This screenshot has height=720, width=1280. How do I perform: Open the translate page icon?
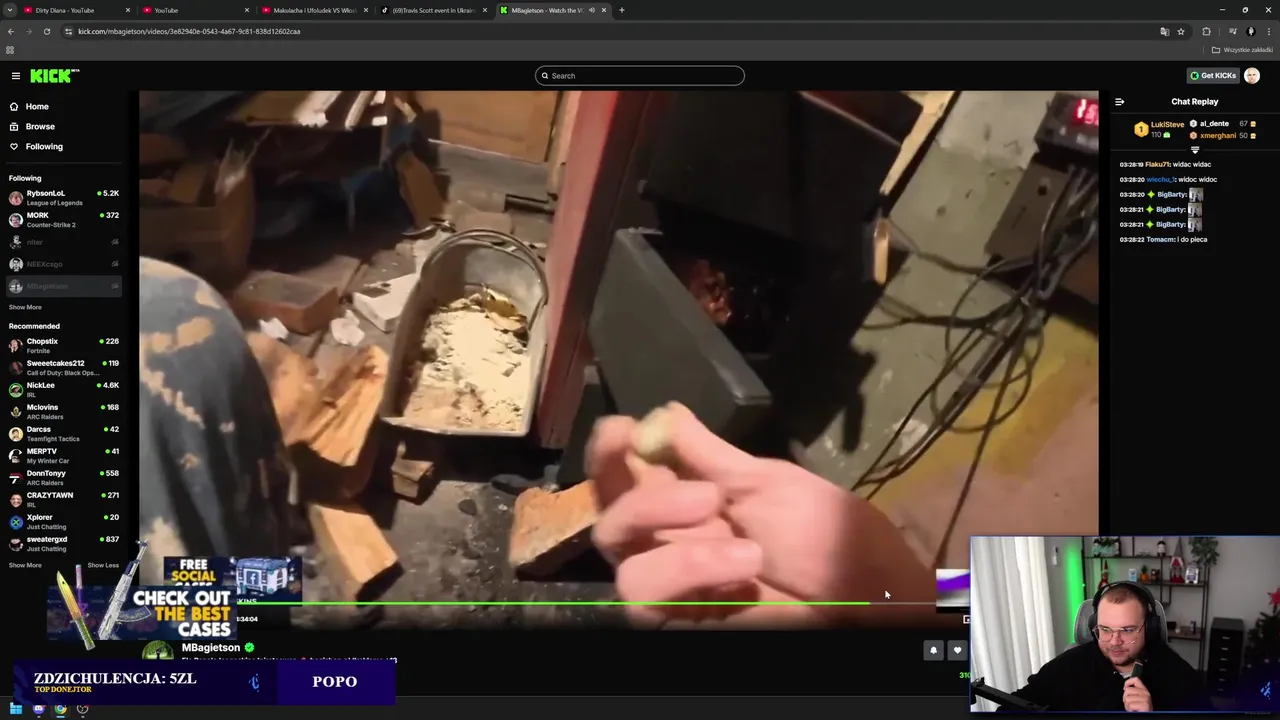pyautogui.click(x=1164, y=31)
